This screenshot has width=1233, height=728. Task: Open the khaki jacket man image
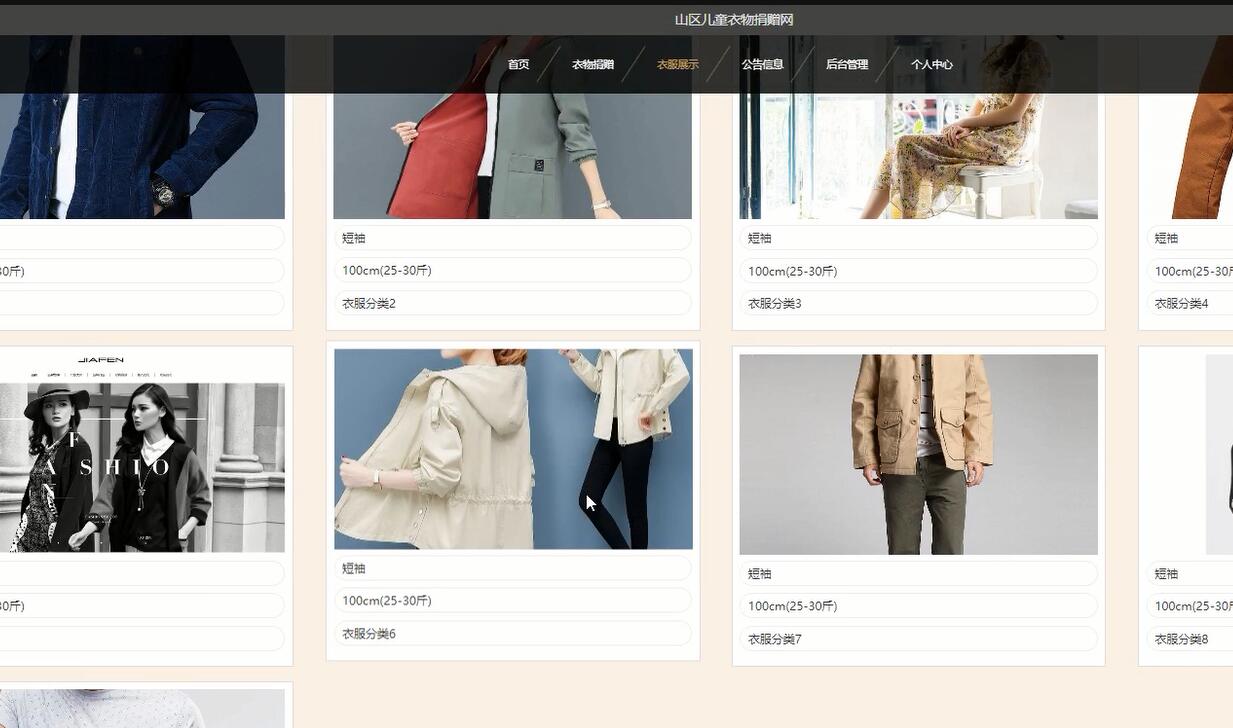click(918, 454)
